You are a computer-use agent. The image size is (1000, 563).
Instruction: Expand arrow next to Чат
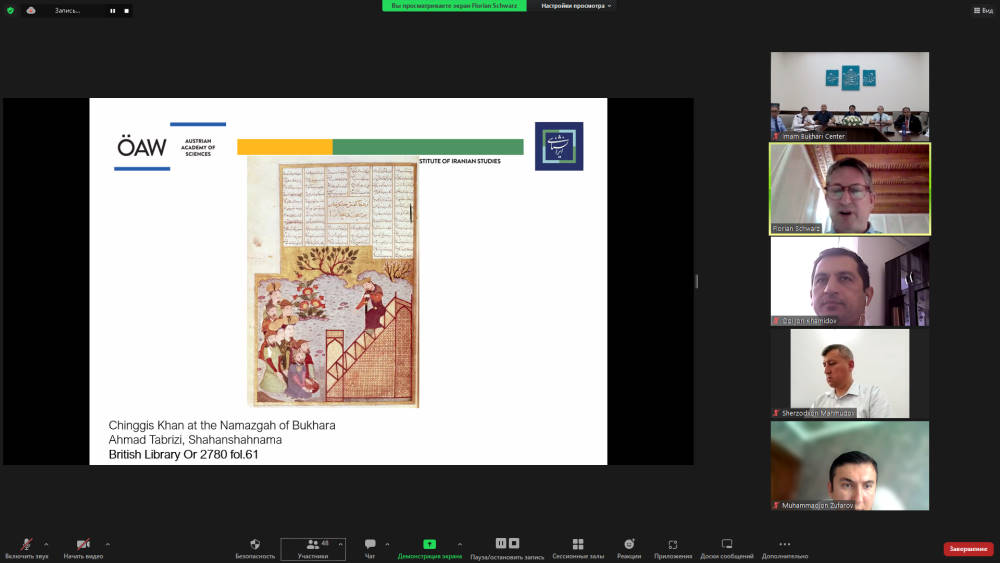click(387, 545)
